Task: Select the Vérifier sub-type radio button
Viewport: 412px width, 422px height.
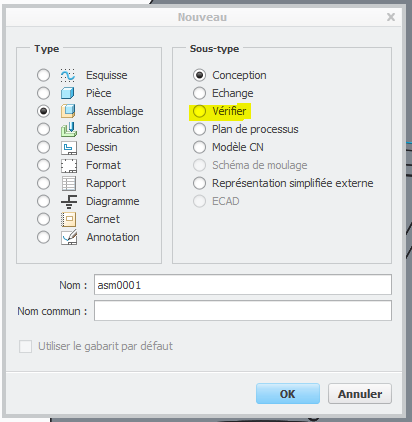Action: pos(199,111)
